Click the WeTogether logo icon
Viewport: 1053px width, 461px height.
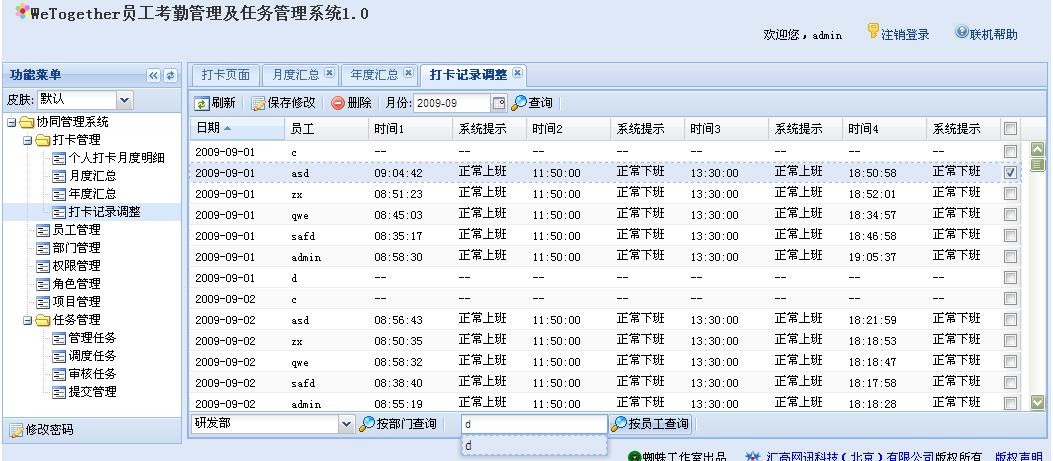tap(22, 11)
